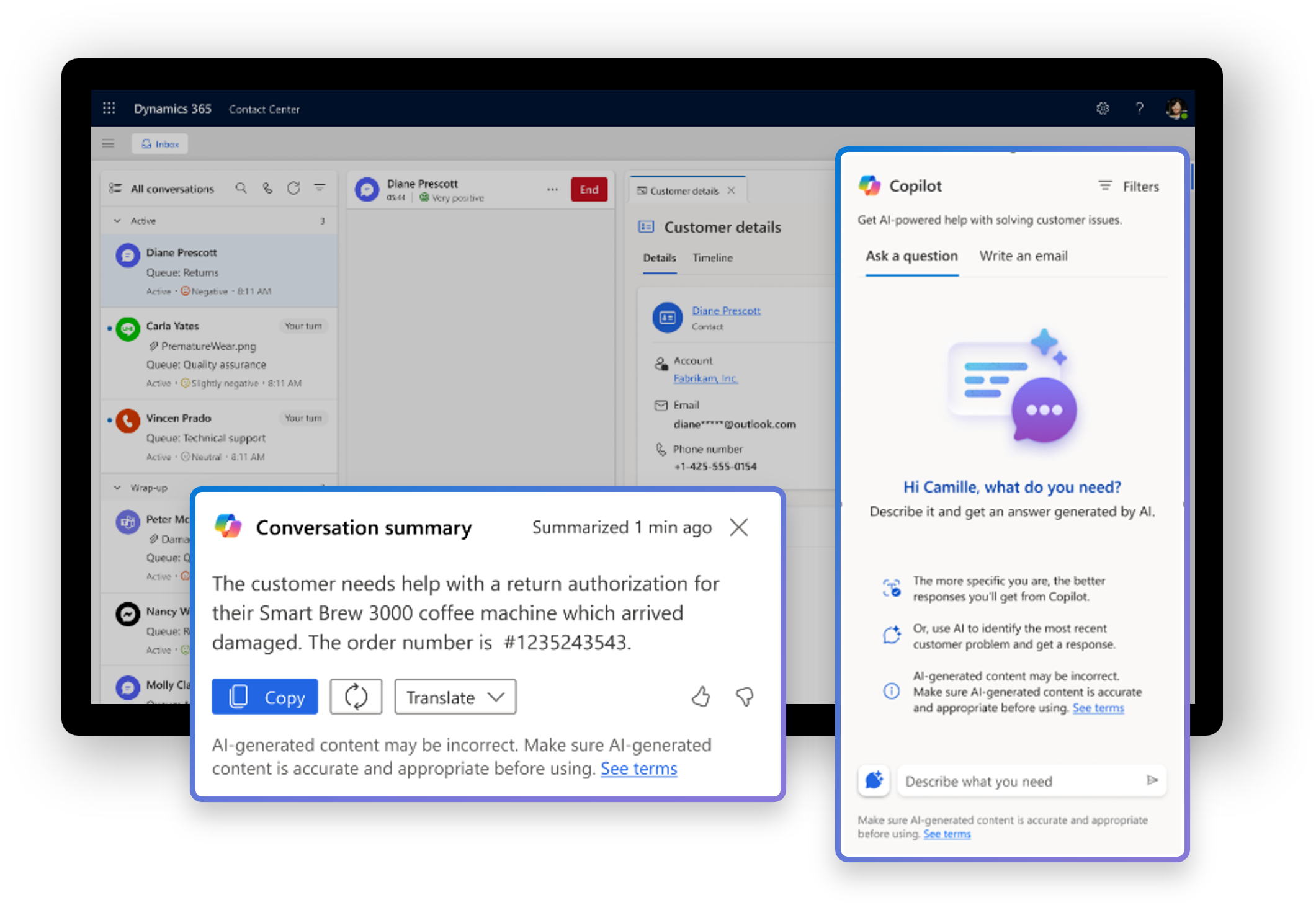Click the Copilot prompt sparkle button
This screenshot has height=905, width=1316.
[x=874, y=780]
